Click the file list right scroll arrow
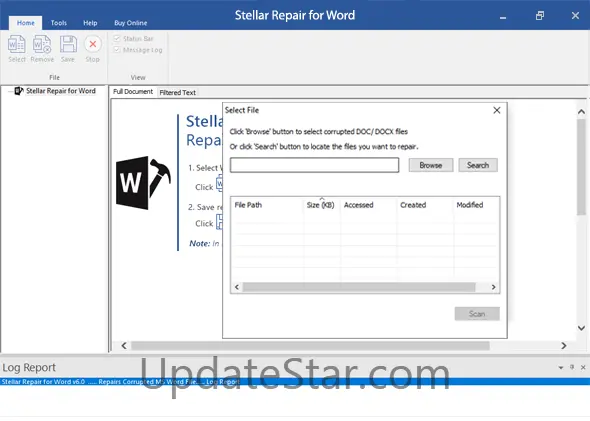The height and width of the screenshot is (421, 590). pos(493,287)
